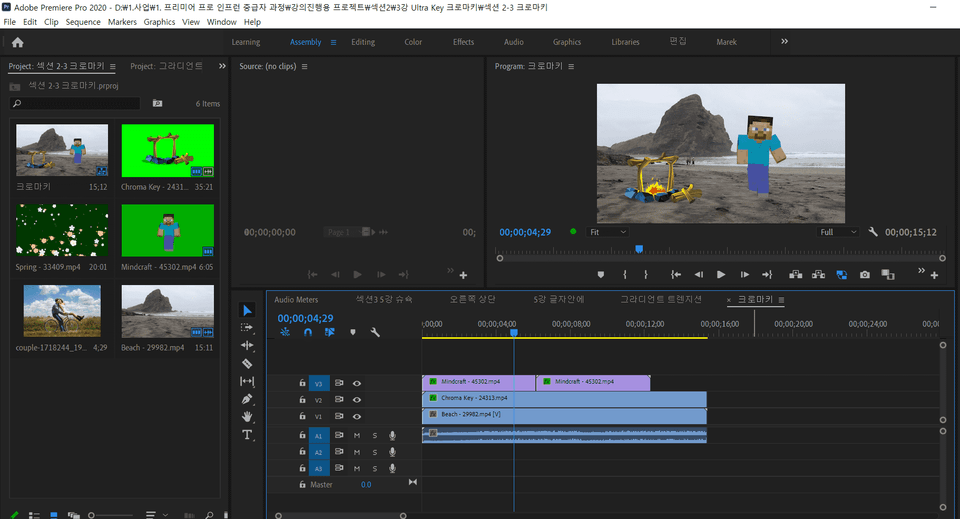Click the timeline horizontal zoom scrollbar
This screenshot has height=519, width=960.
pos(340,516)
